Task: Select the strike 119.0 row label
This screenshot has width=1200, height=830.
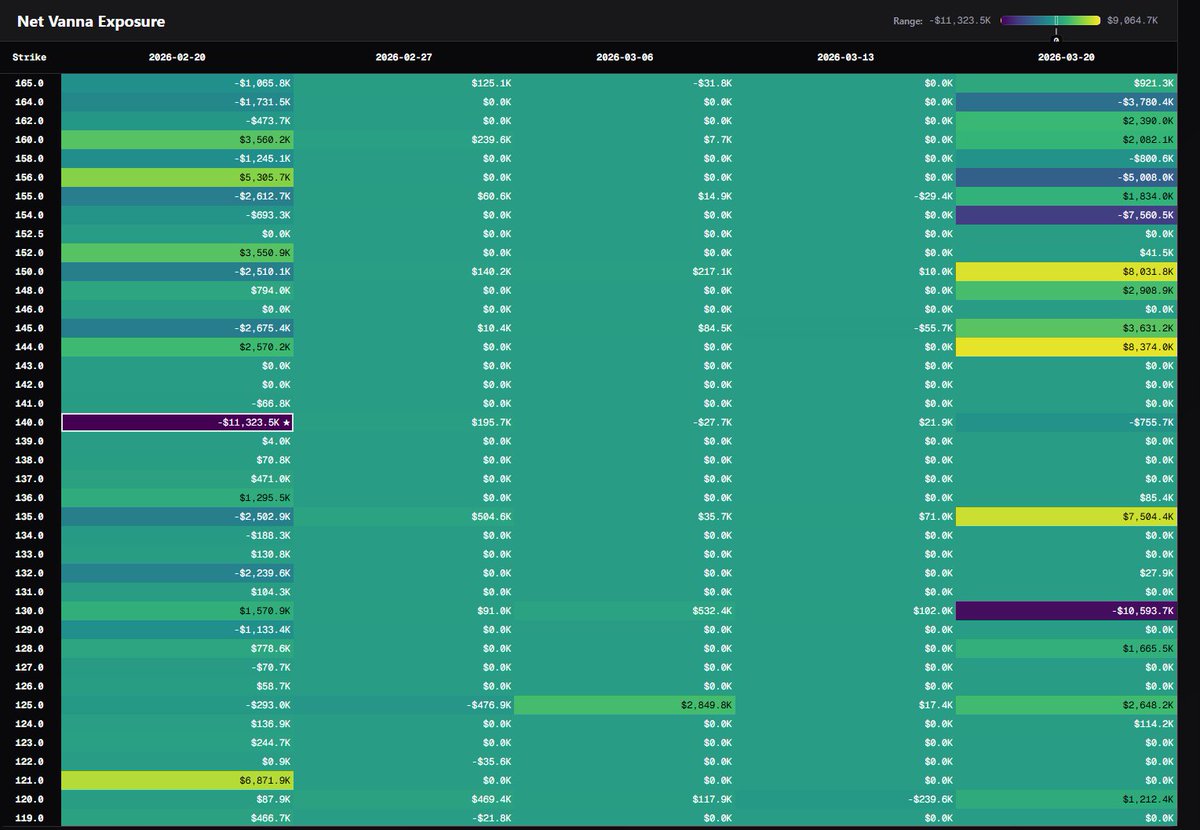Action: (29, 817)
